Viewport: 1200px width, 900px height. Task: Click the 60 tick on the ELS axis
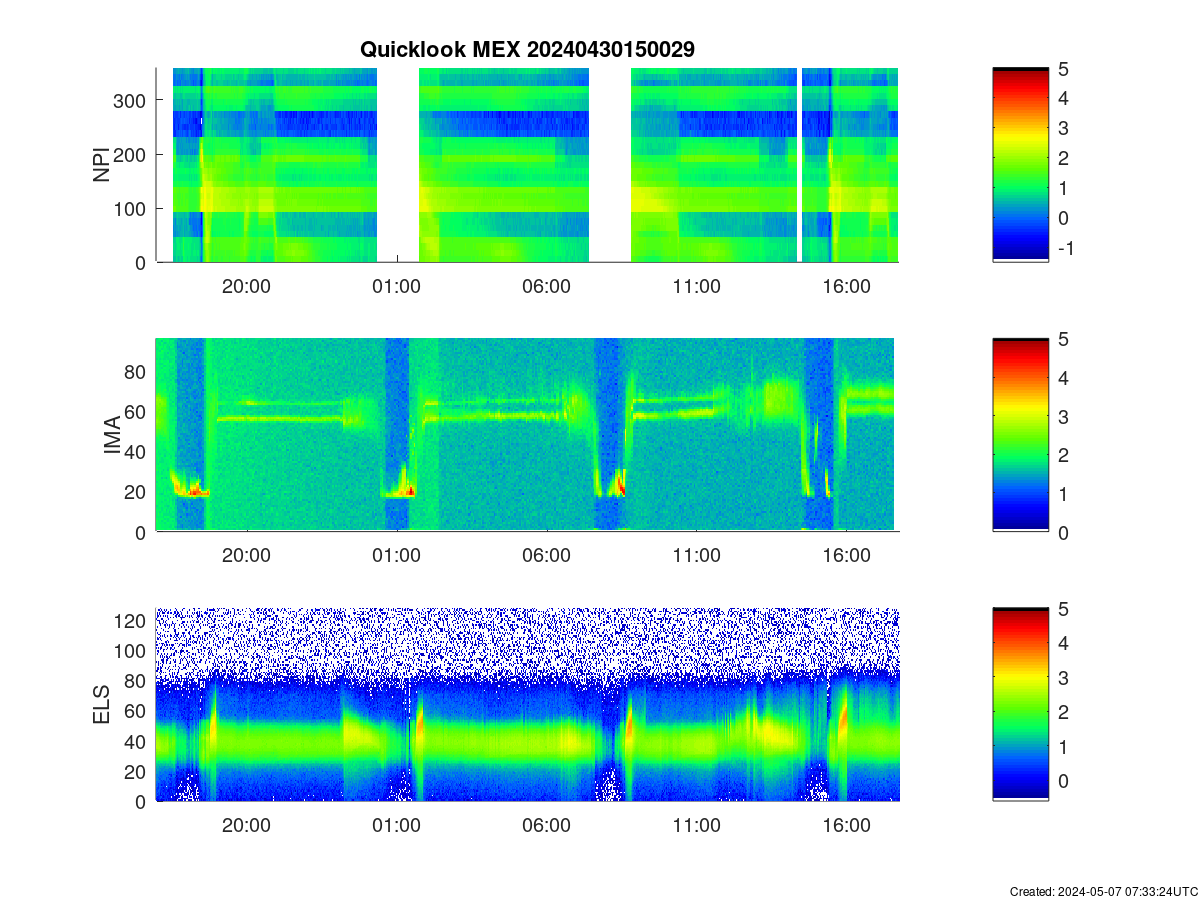click(x=137, y=711)
